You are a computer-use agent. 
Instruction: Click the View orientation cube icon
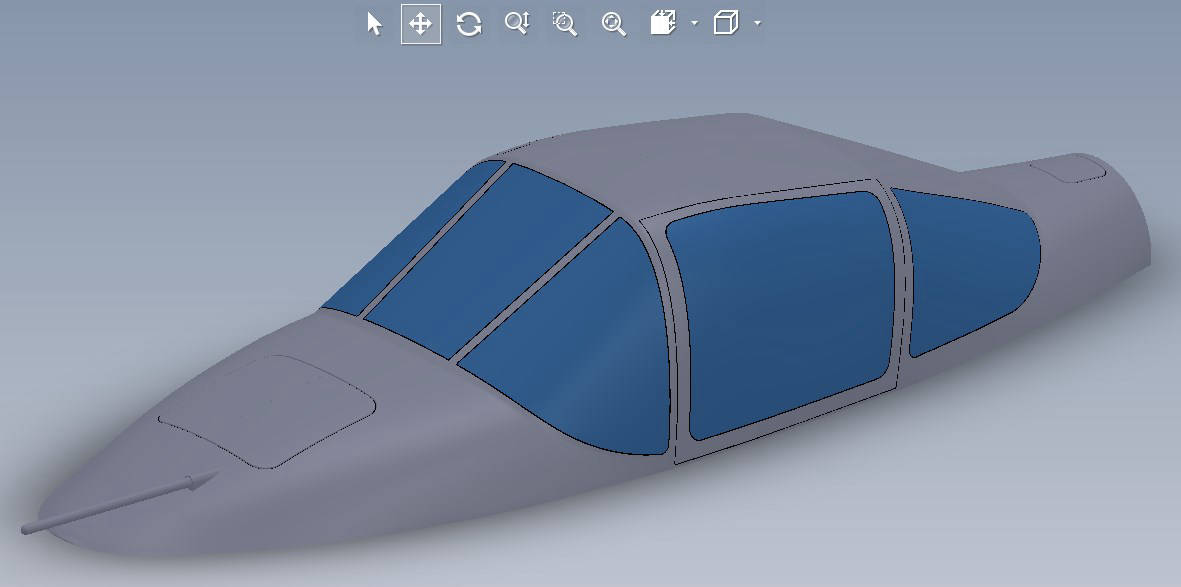(663, 24)
